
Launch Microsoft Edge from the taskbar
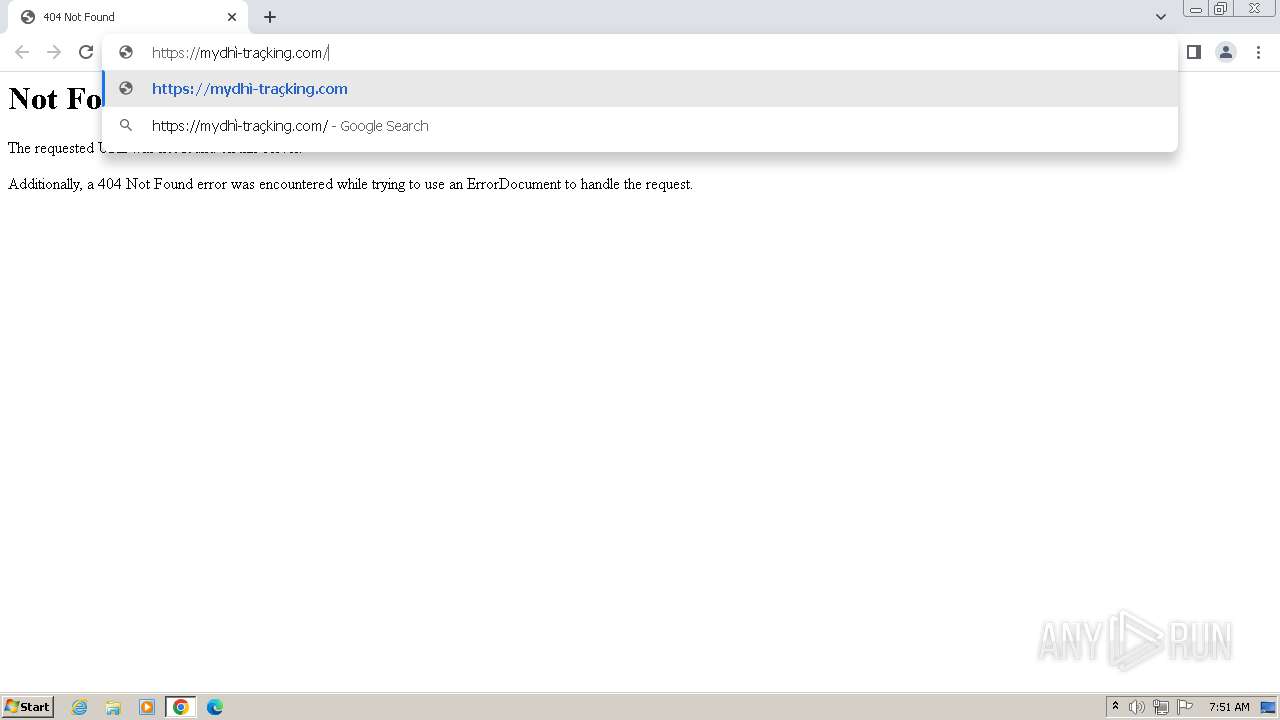[215, 707]
